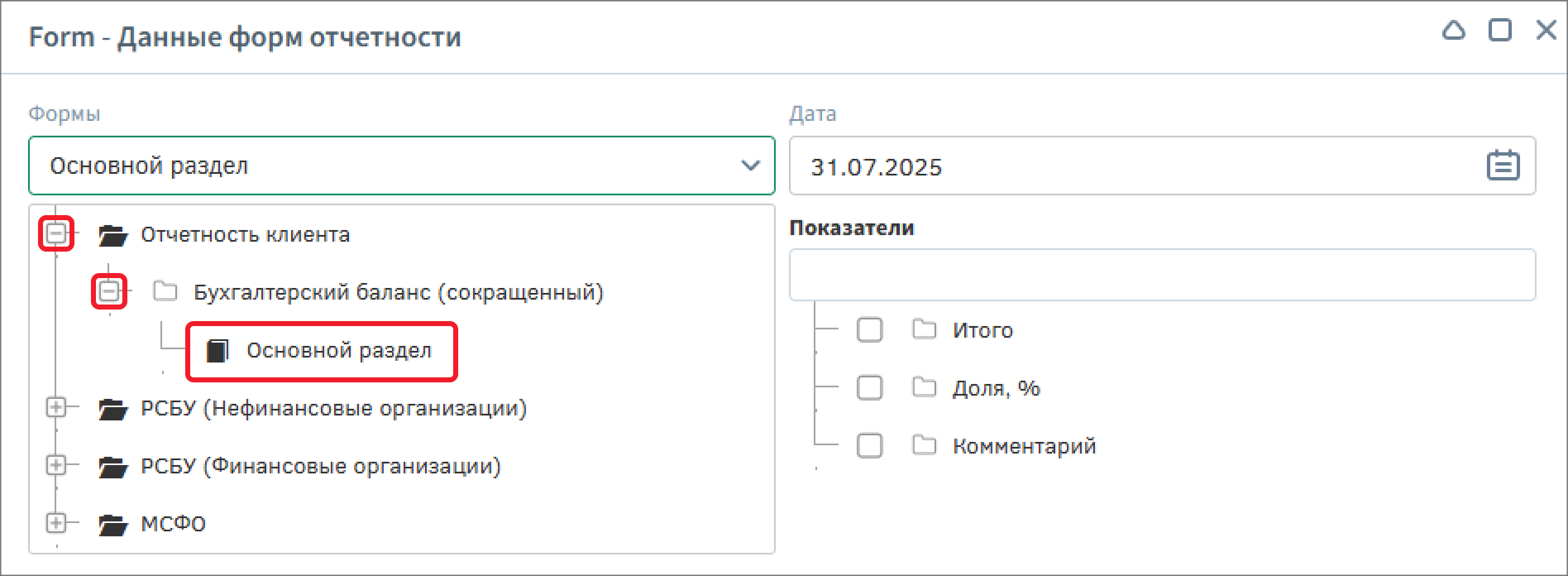Collapse Бухгалтерский баланс (сокращенный) node
Screen dimensions: 1568x576
(109, 291)
